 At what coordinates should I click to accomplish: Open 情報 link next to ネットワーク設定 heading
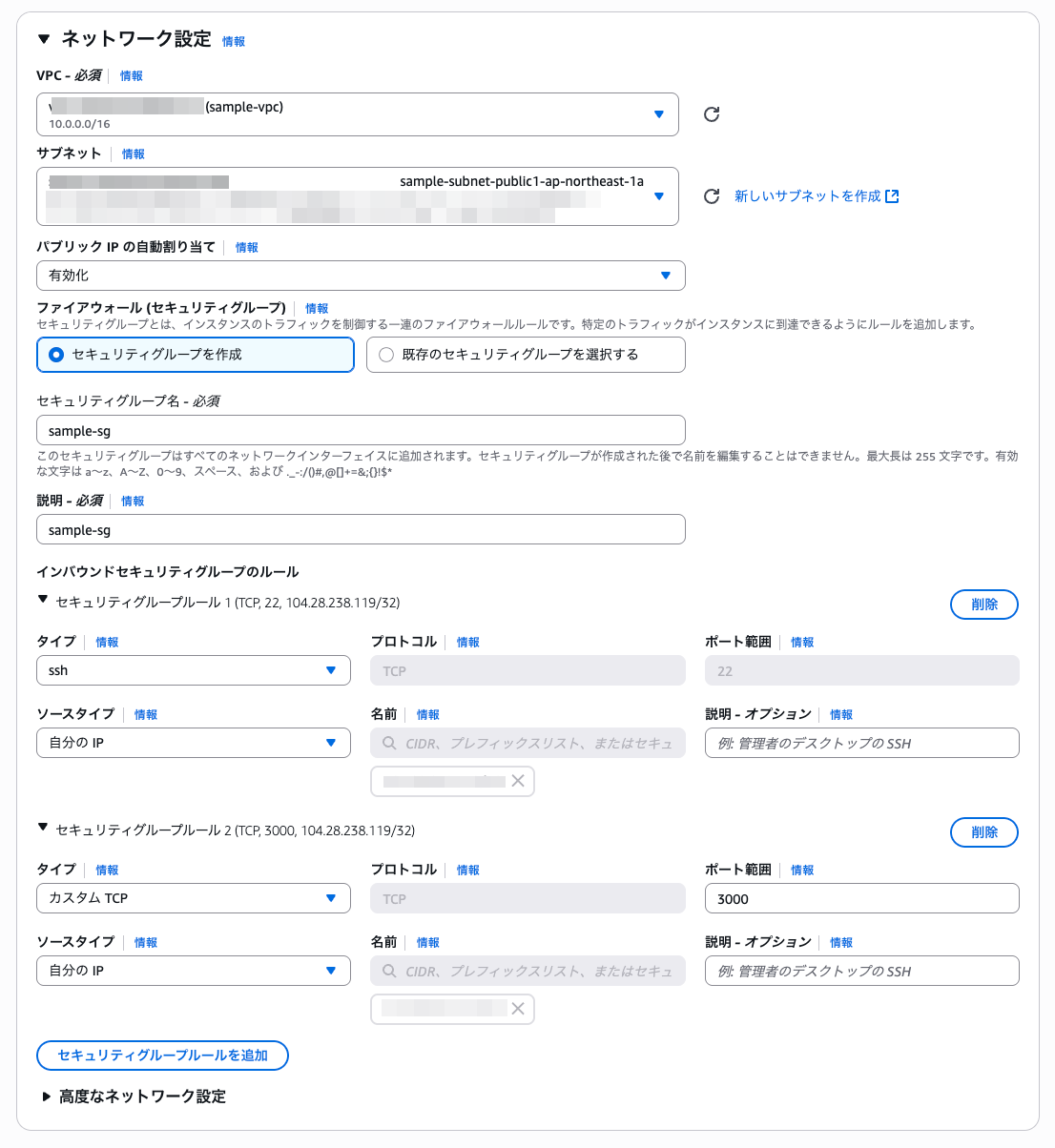pyautogui.click(x=234, y=42)
